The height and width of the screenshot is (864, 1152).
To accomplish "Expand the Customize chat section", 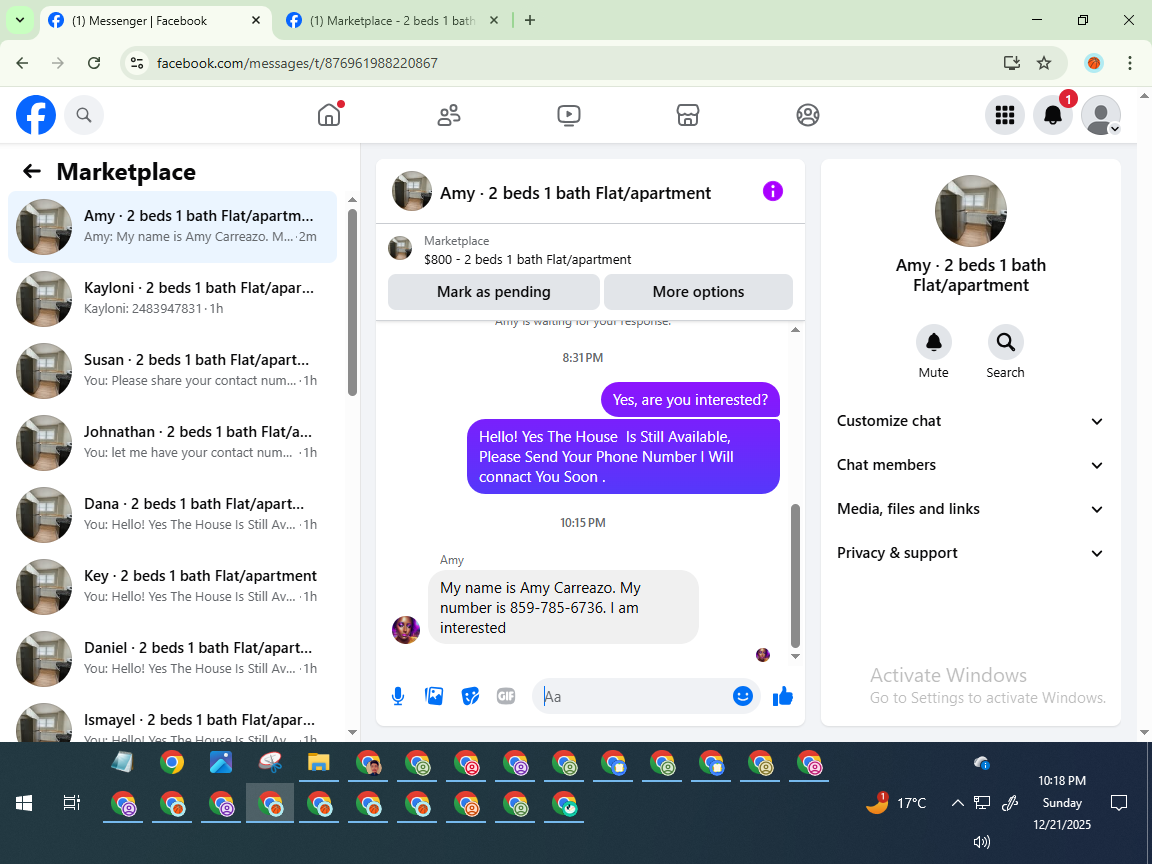I will coord(971,421).
